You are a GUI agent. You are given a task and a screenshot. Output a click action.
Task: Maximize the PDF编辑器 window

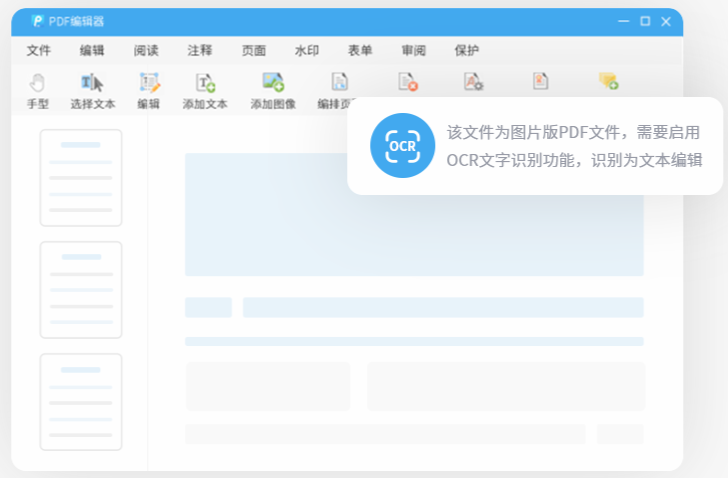point(645,21)
